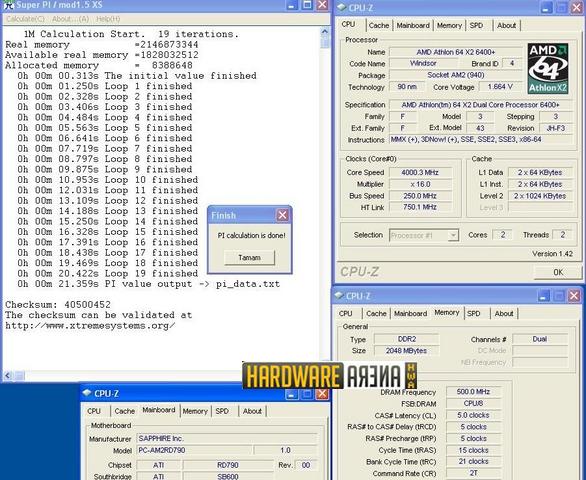Click the AMD Athlon 64 X2 logo

coord(548,68)
